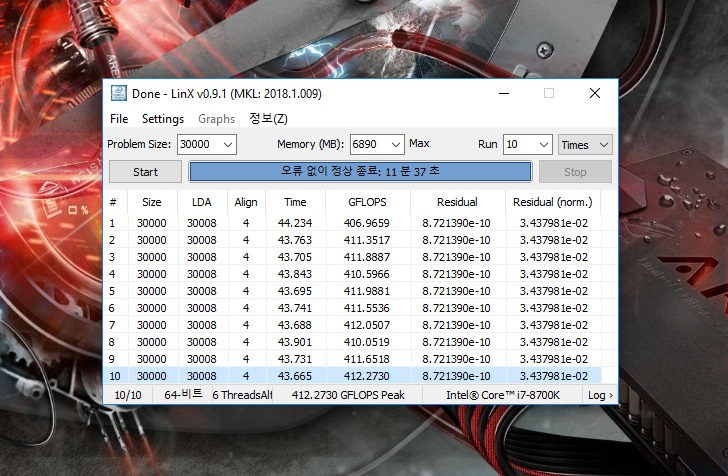
Task: Select GFLOPS value 411.9881
Action: (x=366, y=291)
